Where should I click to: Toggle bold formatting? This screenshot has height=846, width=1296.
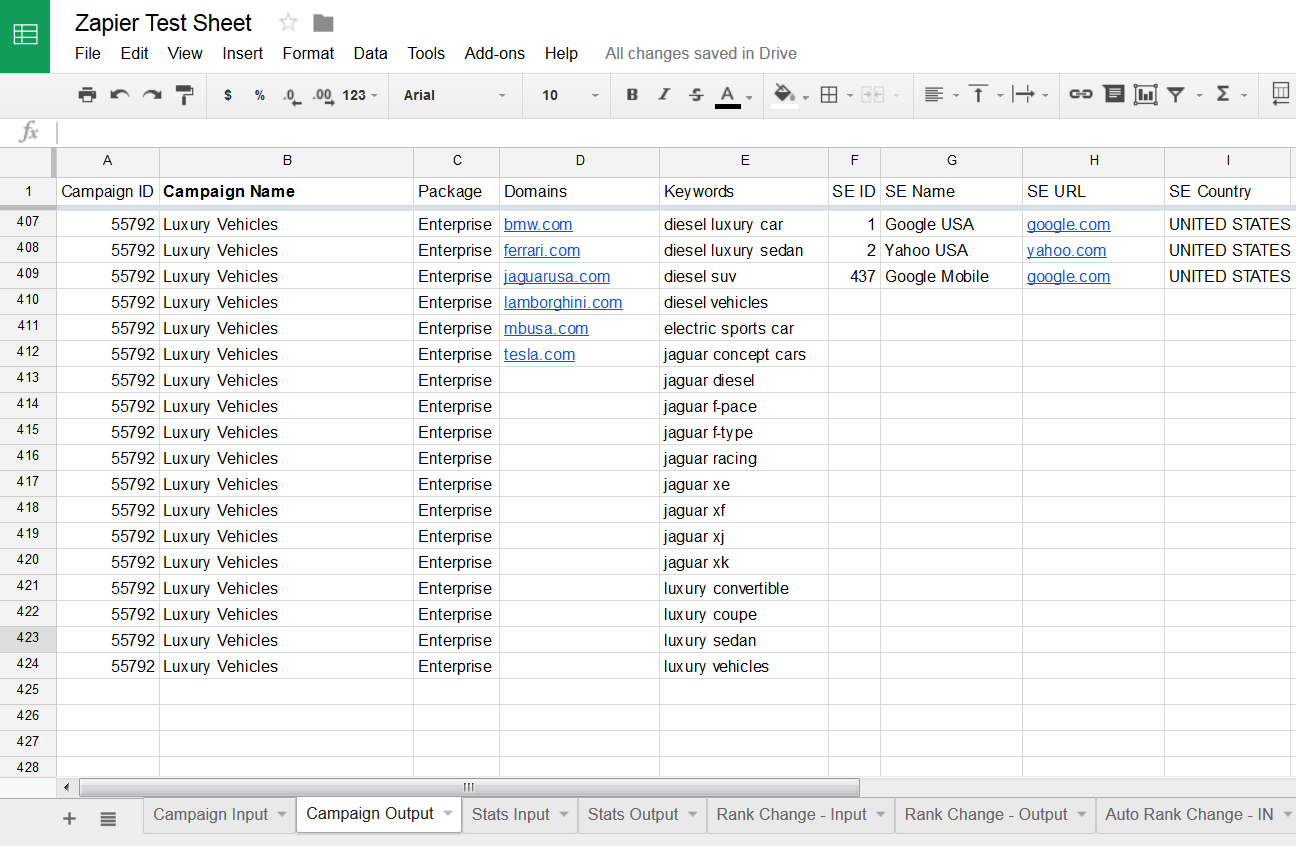tap(632, 95)
